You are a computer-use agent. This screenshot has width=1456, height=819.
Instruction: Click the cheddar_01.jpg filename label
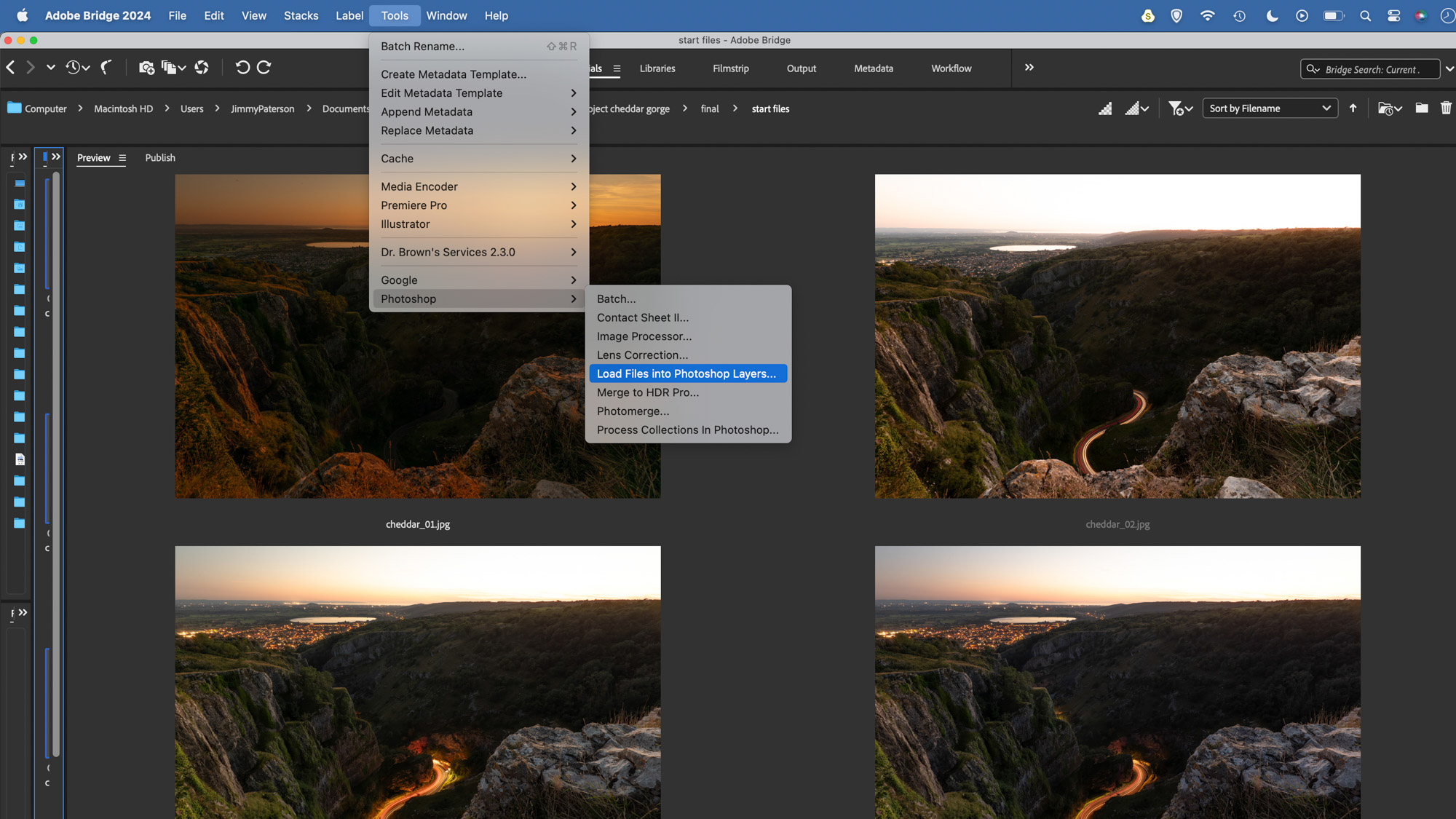[x=418, y=524]
